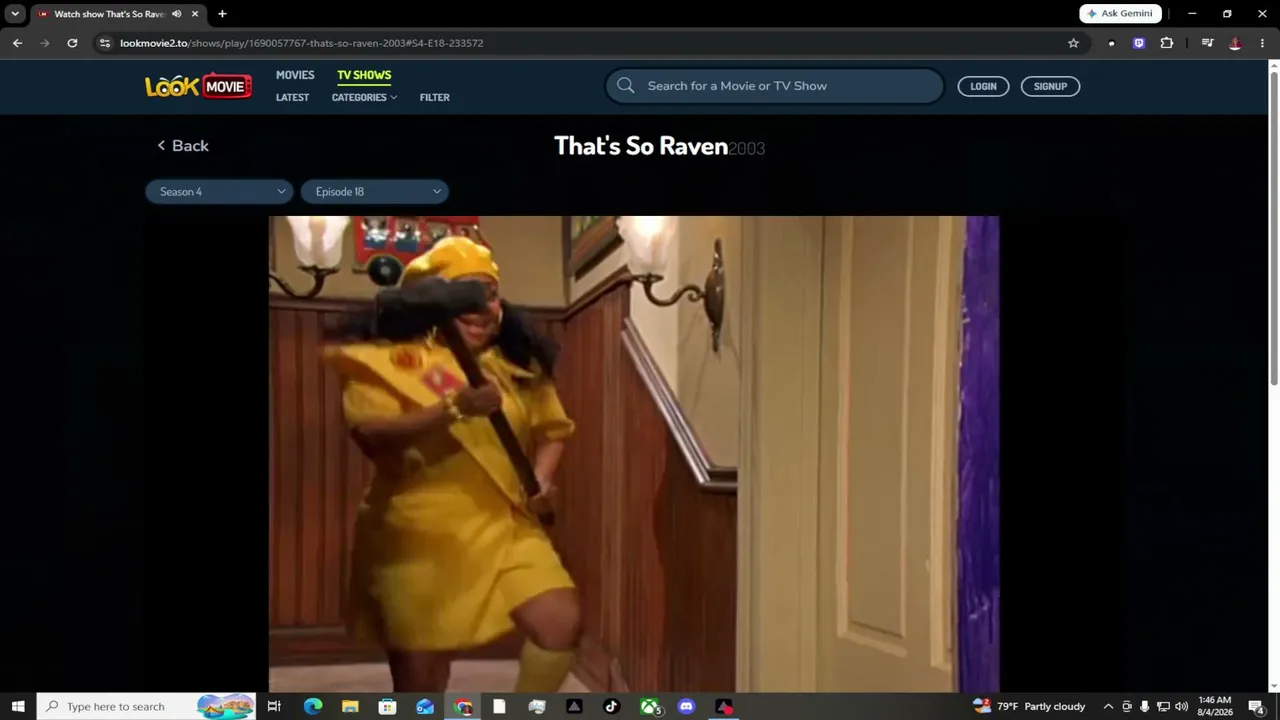Click the Ask Gemini button
The width and height of the screenshot is (1280, 720).
click(x=1120, y=14)
